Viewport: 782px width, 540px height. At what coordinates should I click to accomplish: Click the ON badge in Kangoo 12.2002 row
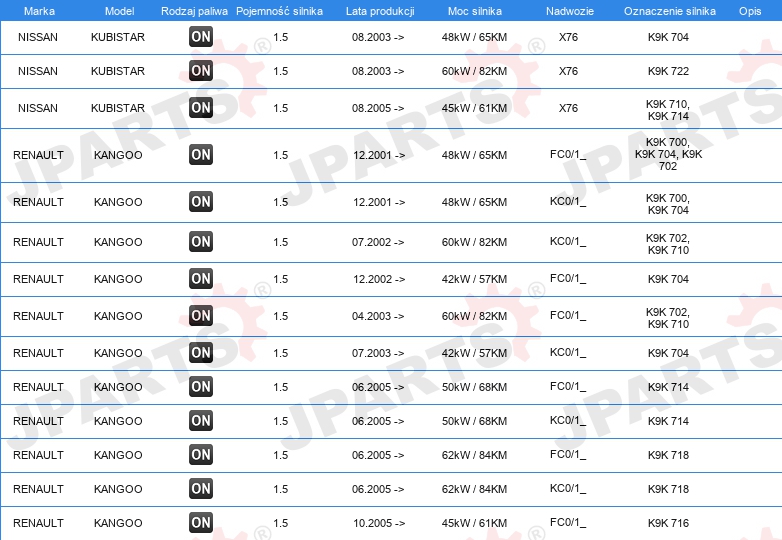(x=201, y=278)
